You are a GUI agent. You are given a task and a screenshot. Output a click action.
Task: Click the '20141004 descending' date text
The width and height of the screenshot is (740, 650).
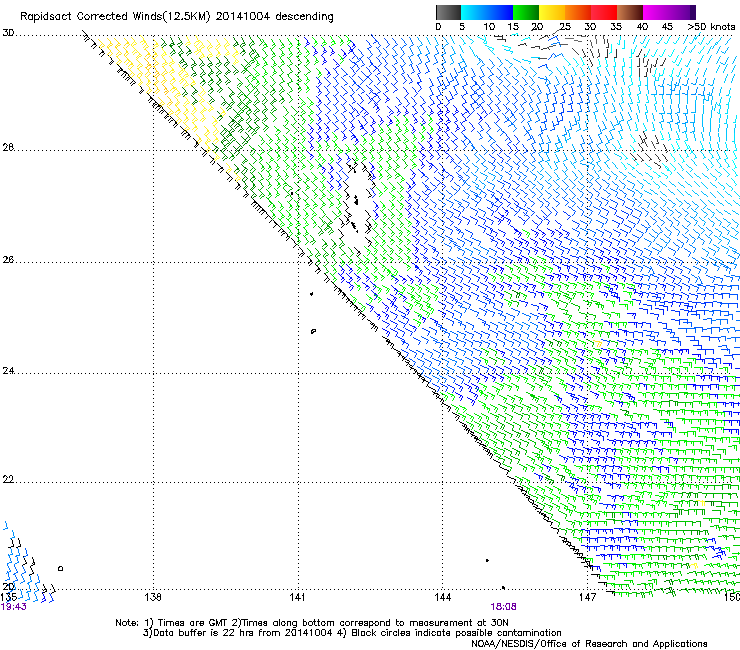click(x=274, y=17)
